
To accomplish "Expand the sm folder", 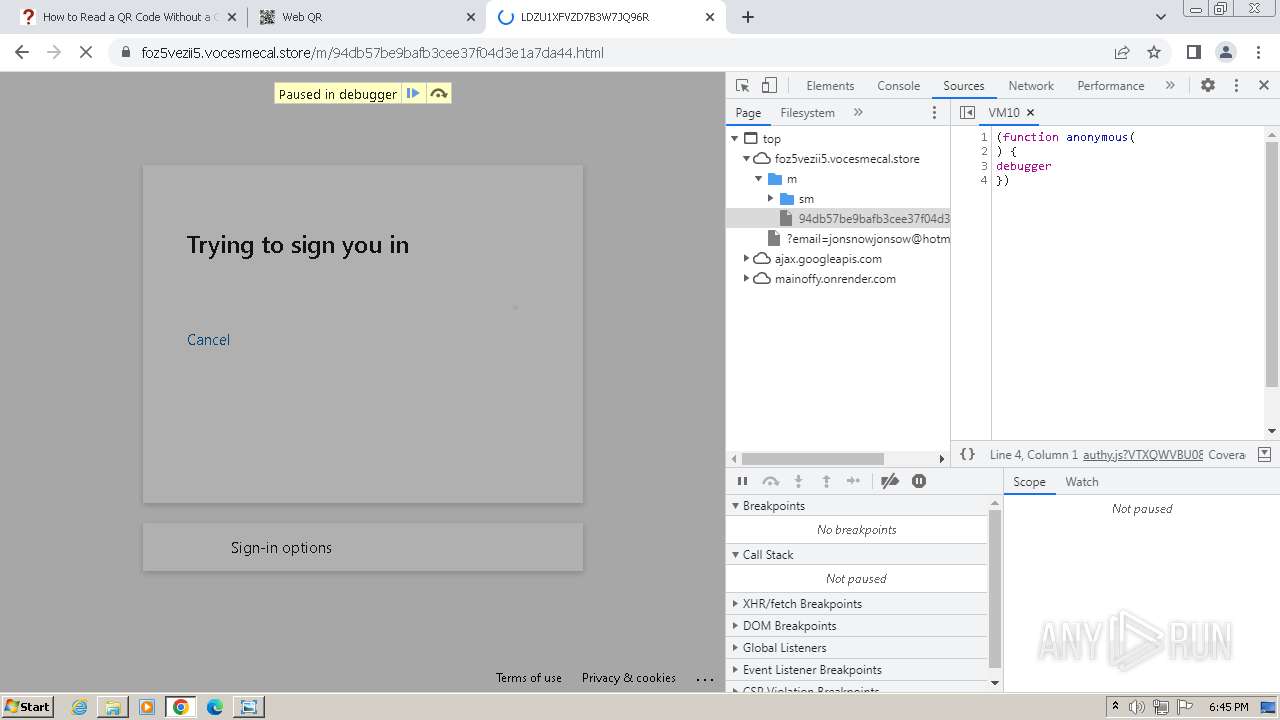I will click(771, 199).
